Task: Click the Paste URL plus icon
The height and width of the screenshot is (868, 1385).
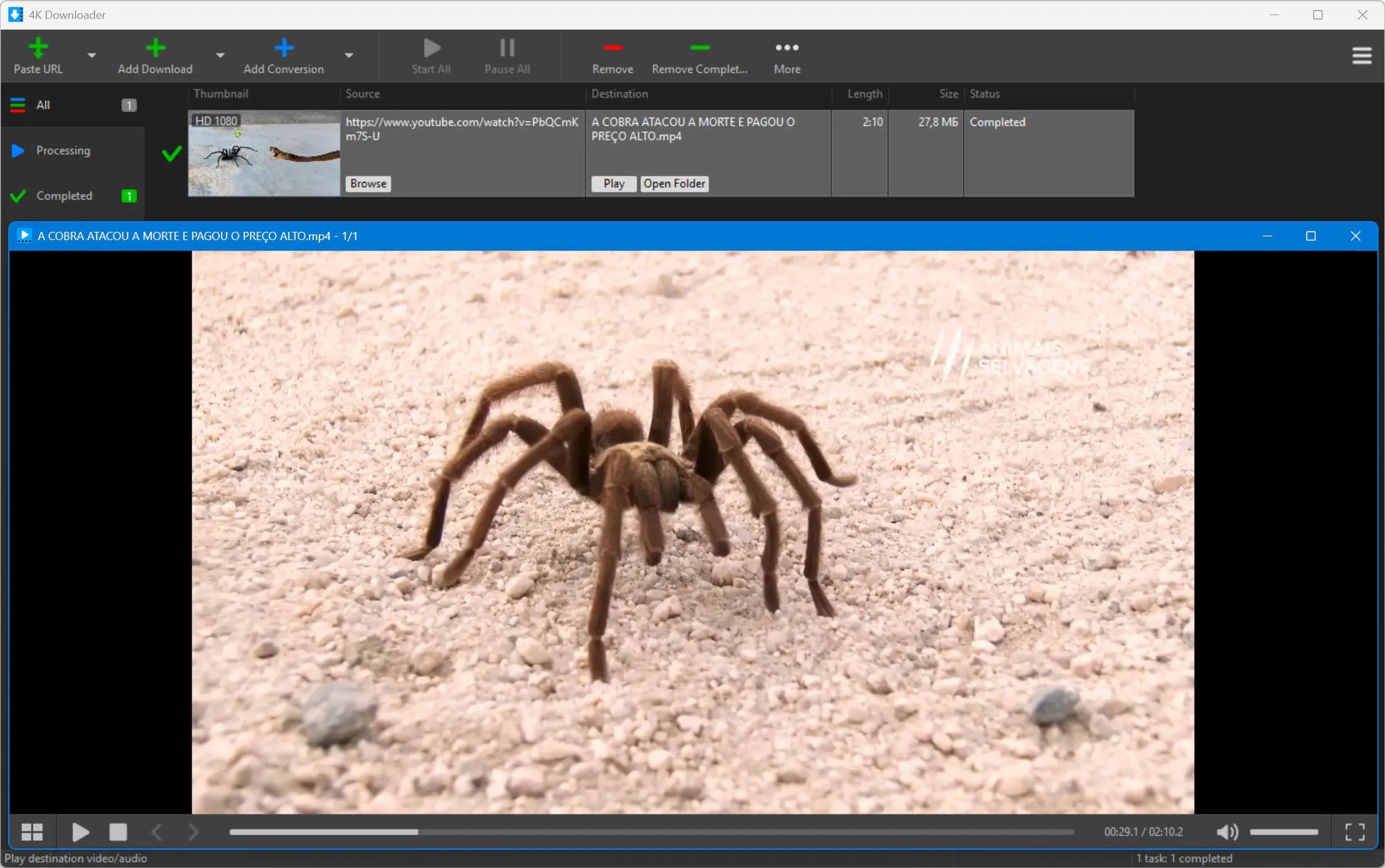Action: coord(38,48)
